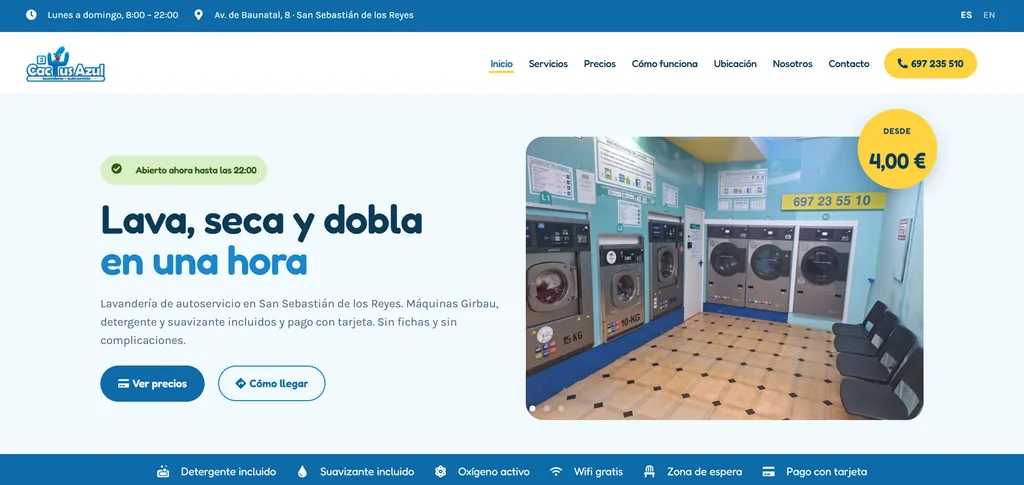Click the address Av. de Baunatal, 8
1024x485 pixels.
tap(313, 15)
